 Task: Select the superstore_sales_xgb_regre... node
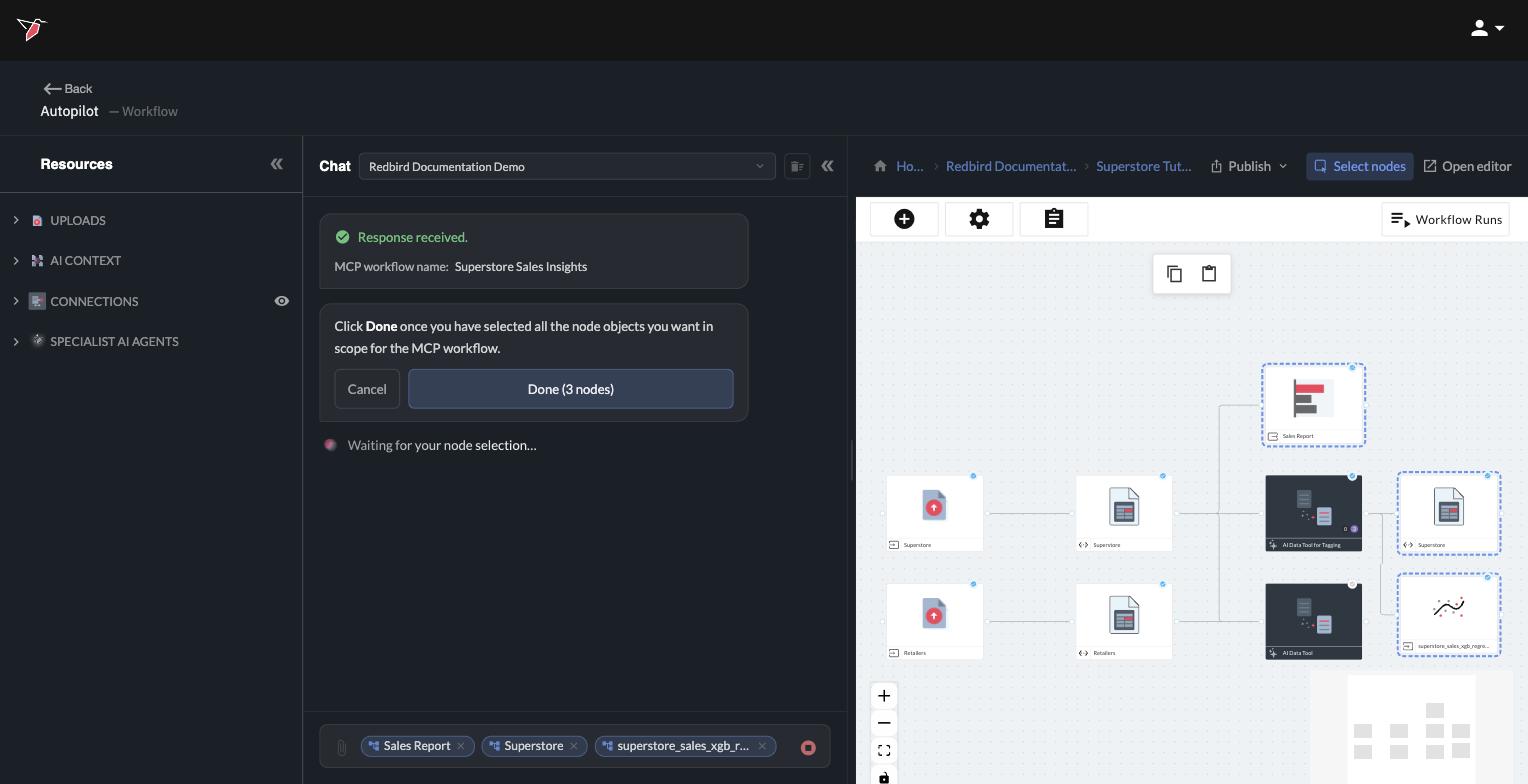tap(1449, 615)
